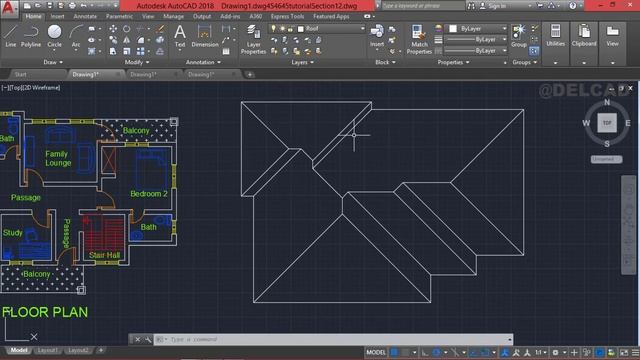Click the Group tool

tap(519, 36)
